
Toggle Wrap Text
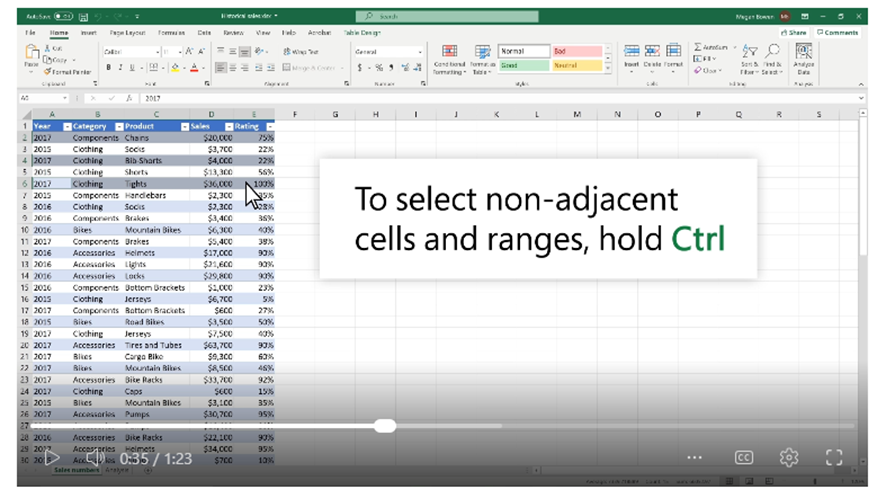pyautogui.click(x=301, y=51)
